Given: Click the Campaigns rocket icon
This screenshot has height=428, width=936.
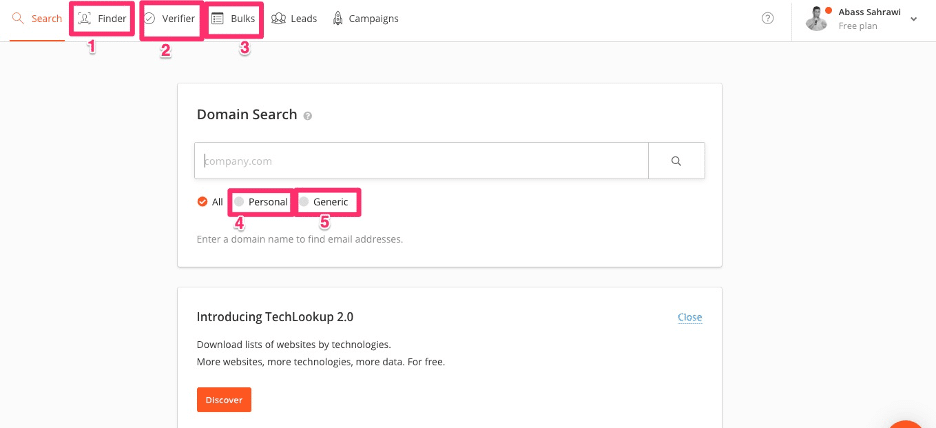Looking at the screenshot, I should tap(337, 19).
